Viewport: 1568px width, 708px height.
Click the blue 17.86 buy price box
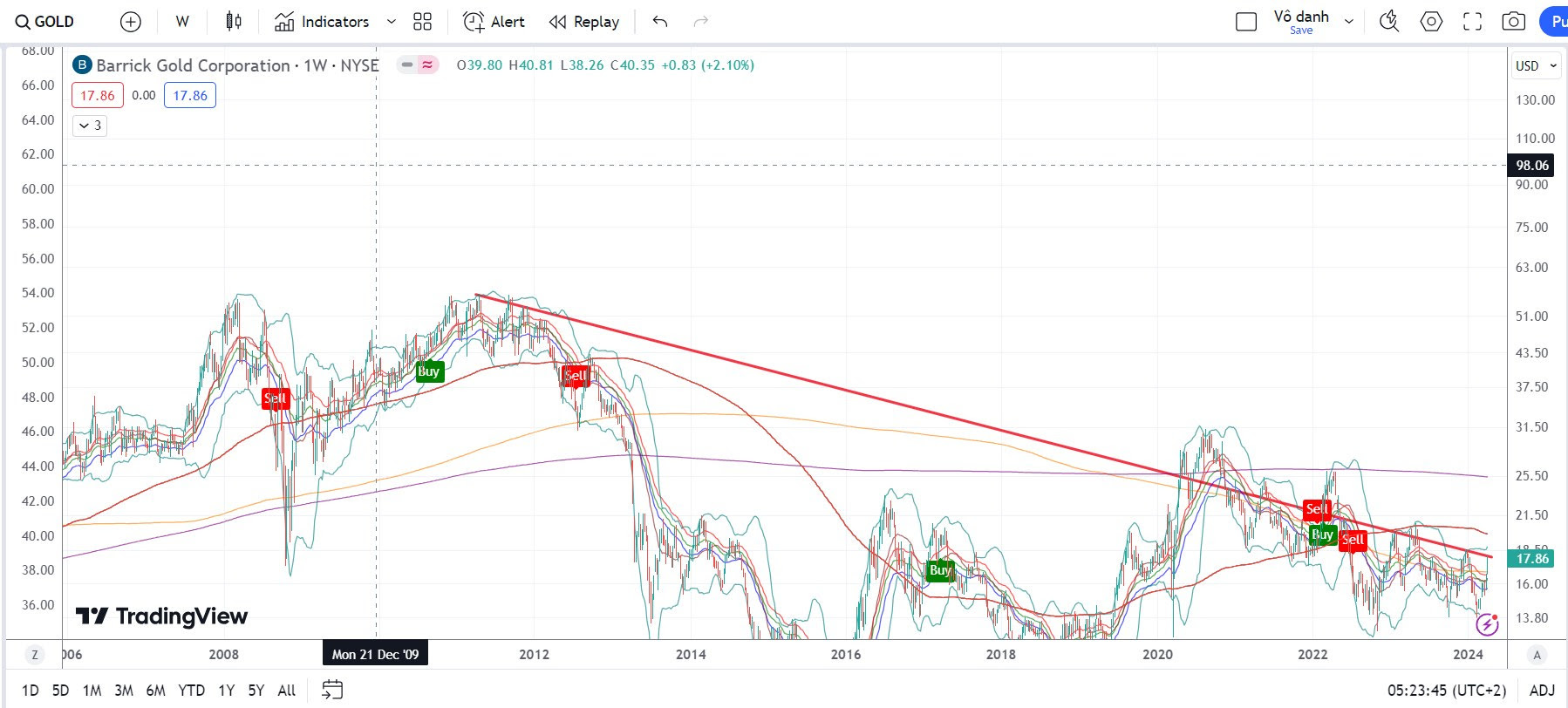tap(190, 96)
